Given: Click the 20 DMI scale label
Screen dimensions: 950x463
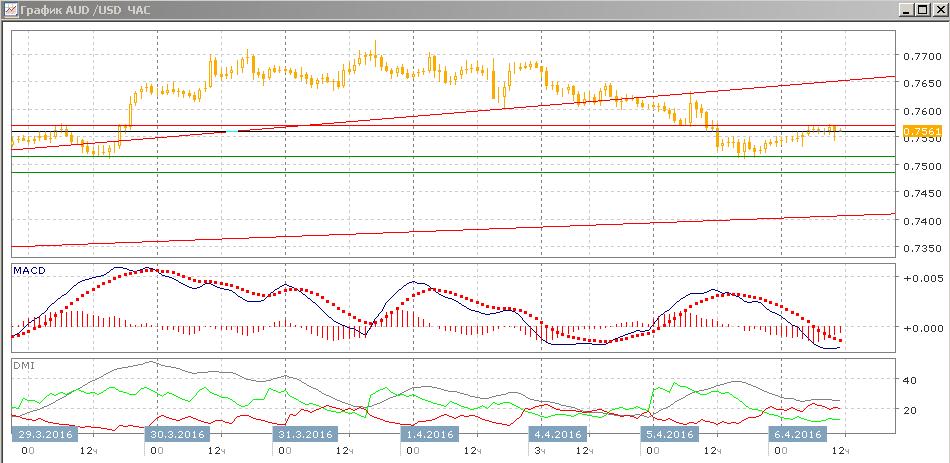Looking at the screenshot, I should pos(911,410).
